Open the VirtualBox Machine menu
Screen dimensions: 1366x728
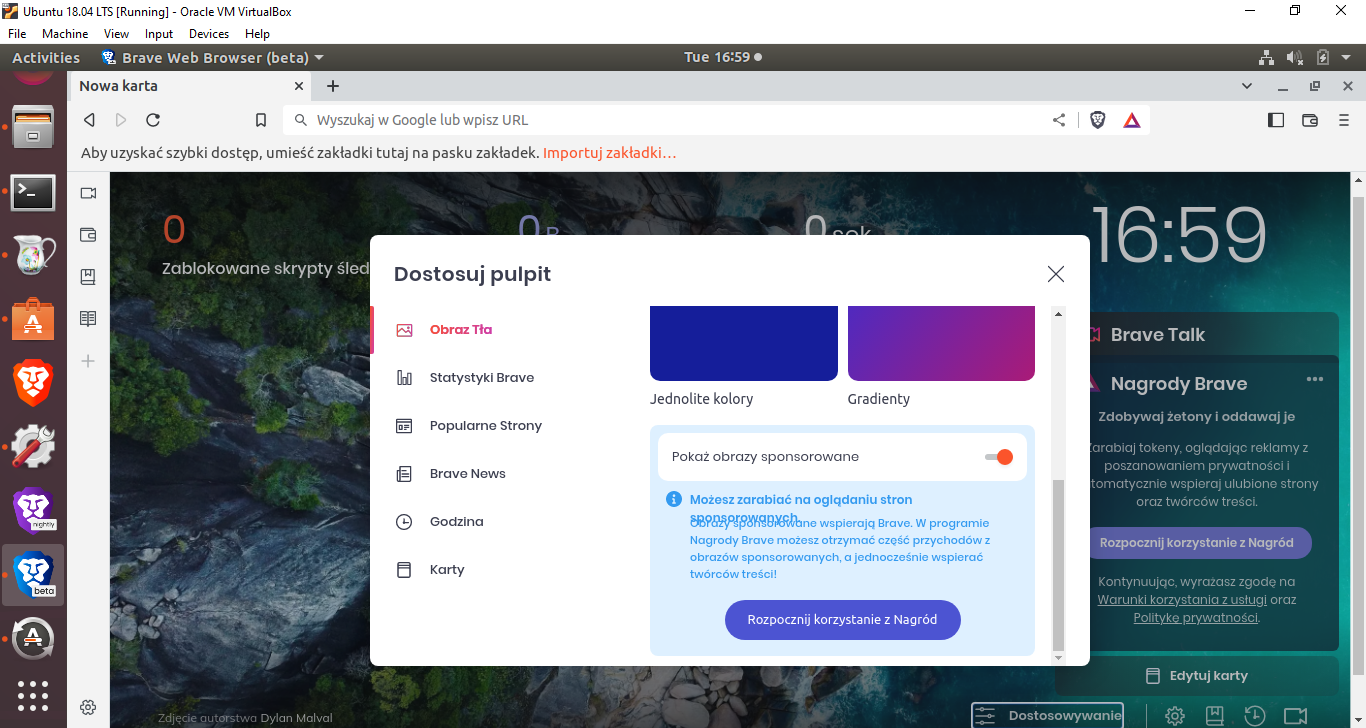click(65, 34)
